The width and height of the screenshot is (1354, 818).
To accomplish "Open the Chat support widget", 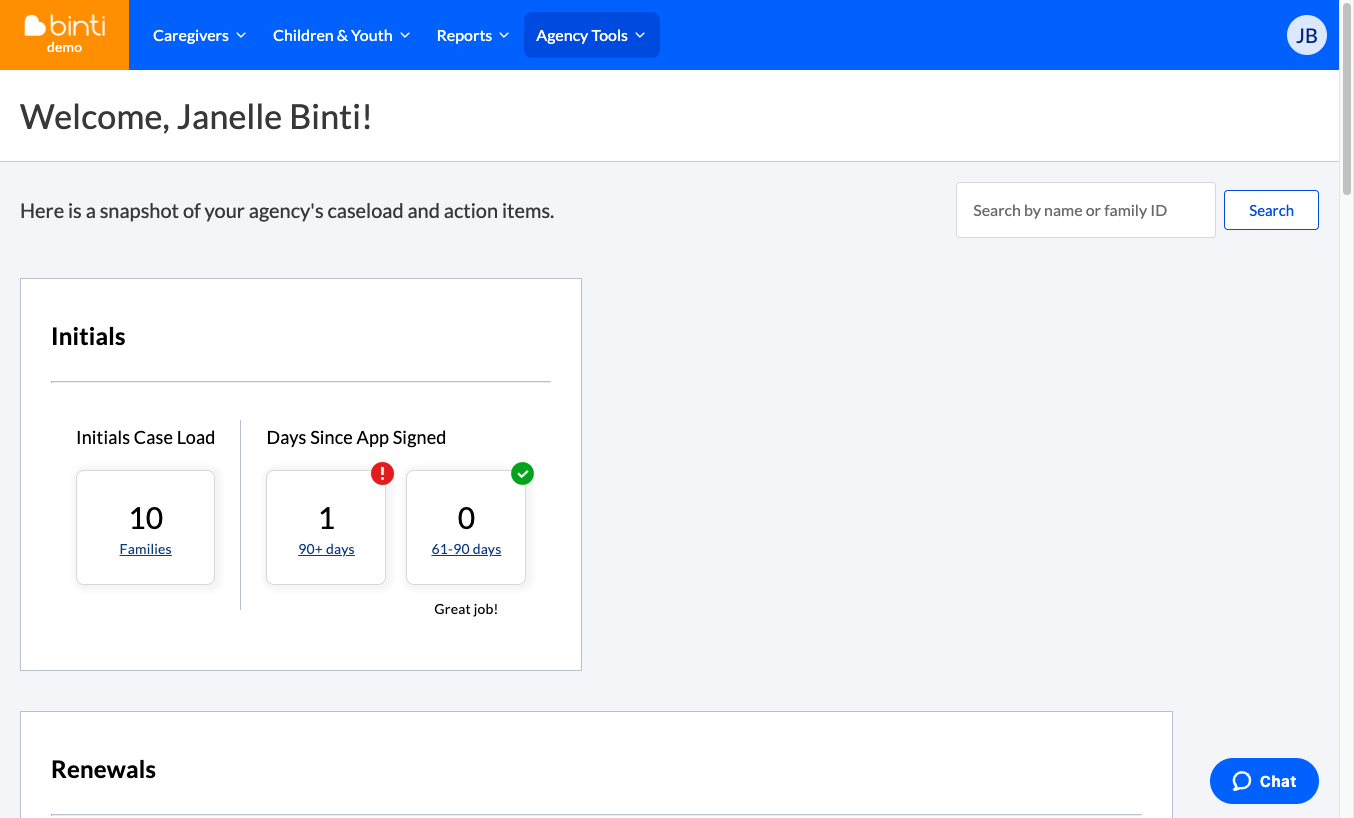I will tap(1264, 781).
